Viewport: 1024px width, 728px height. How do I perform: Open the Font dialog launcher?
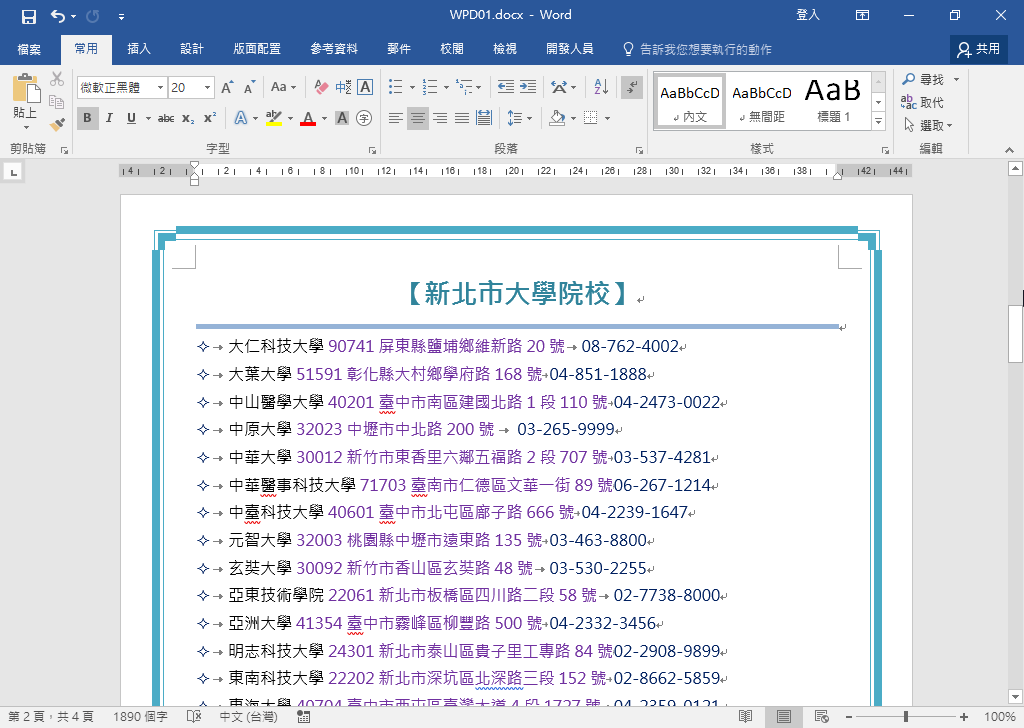(x=372, y=150)
